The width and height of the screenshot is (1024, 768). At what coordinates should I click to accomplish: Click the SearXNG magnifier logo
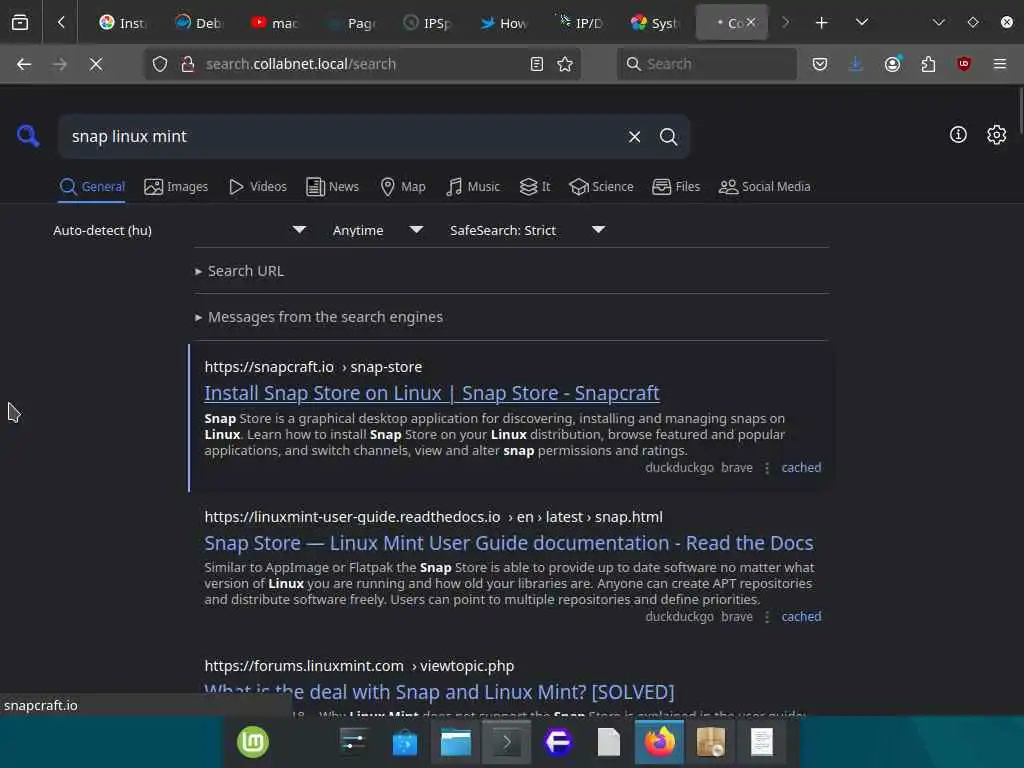point(28,136)
